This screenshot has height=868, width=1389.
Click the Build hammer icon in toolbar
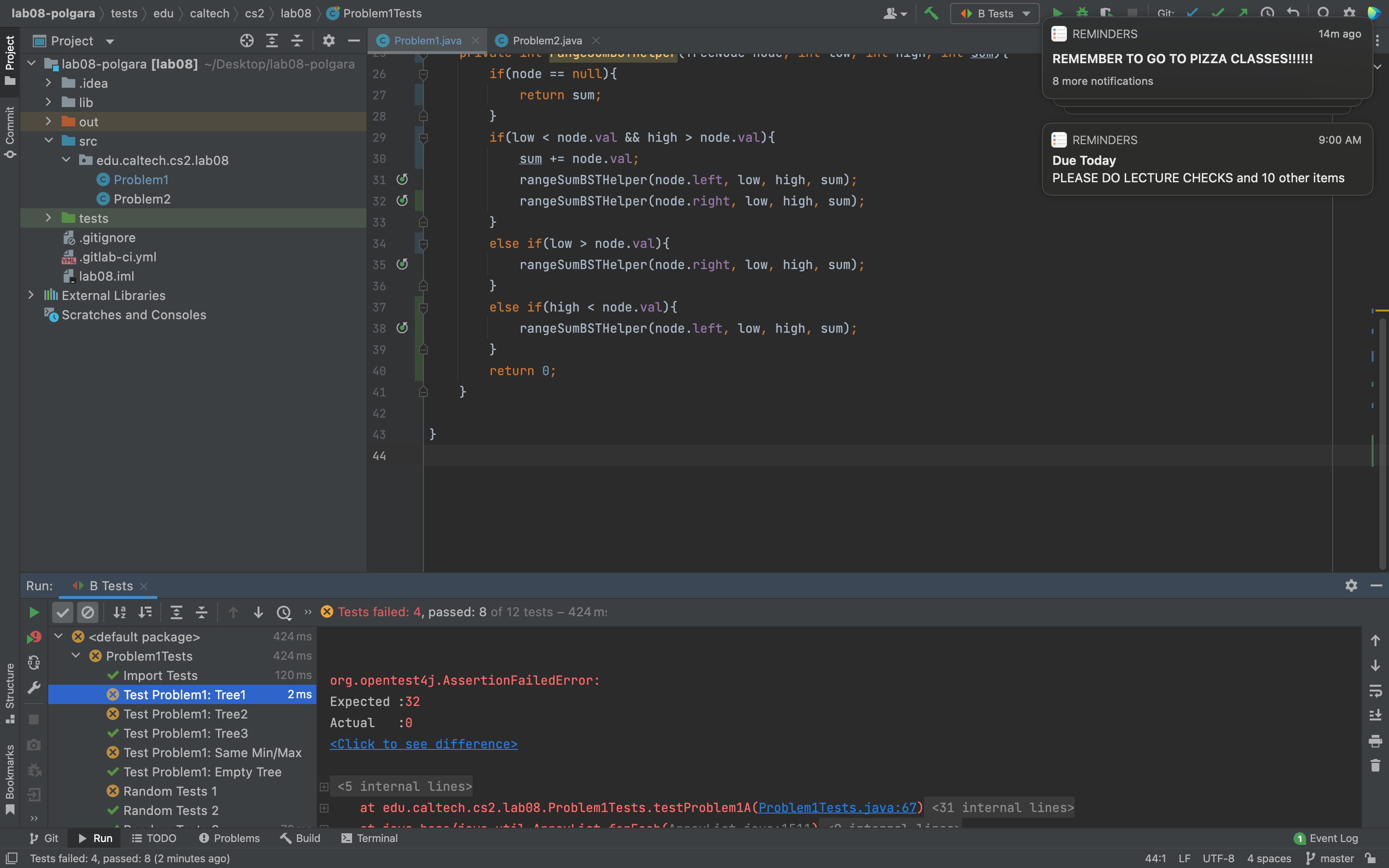coord(931,13)
